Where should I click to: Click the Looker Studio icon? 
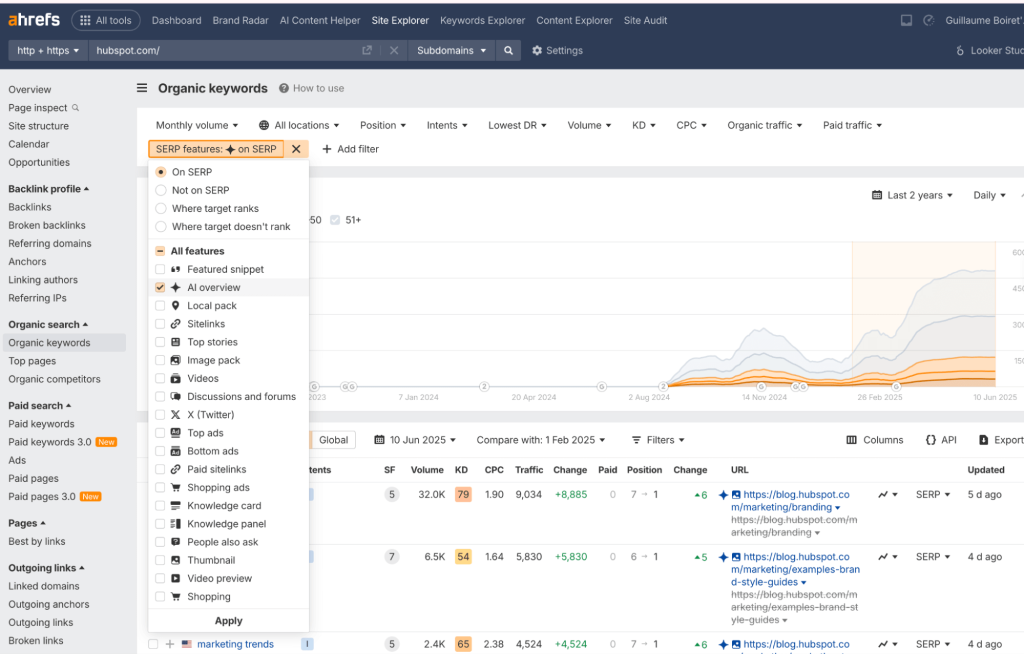point(959,50)
